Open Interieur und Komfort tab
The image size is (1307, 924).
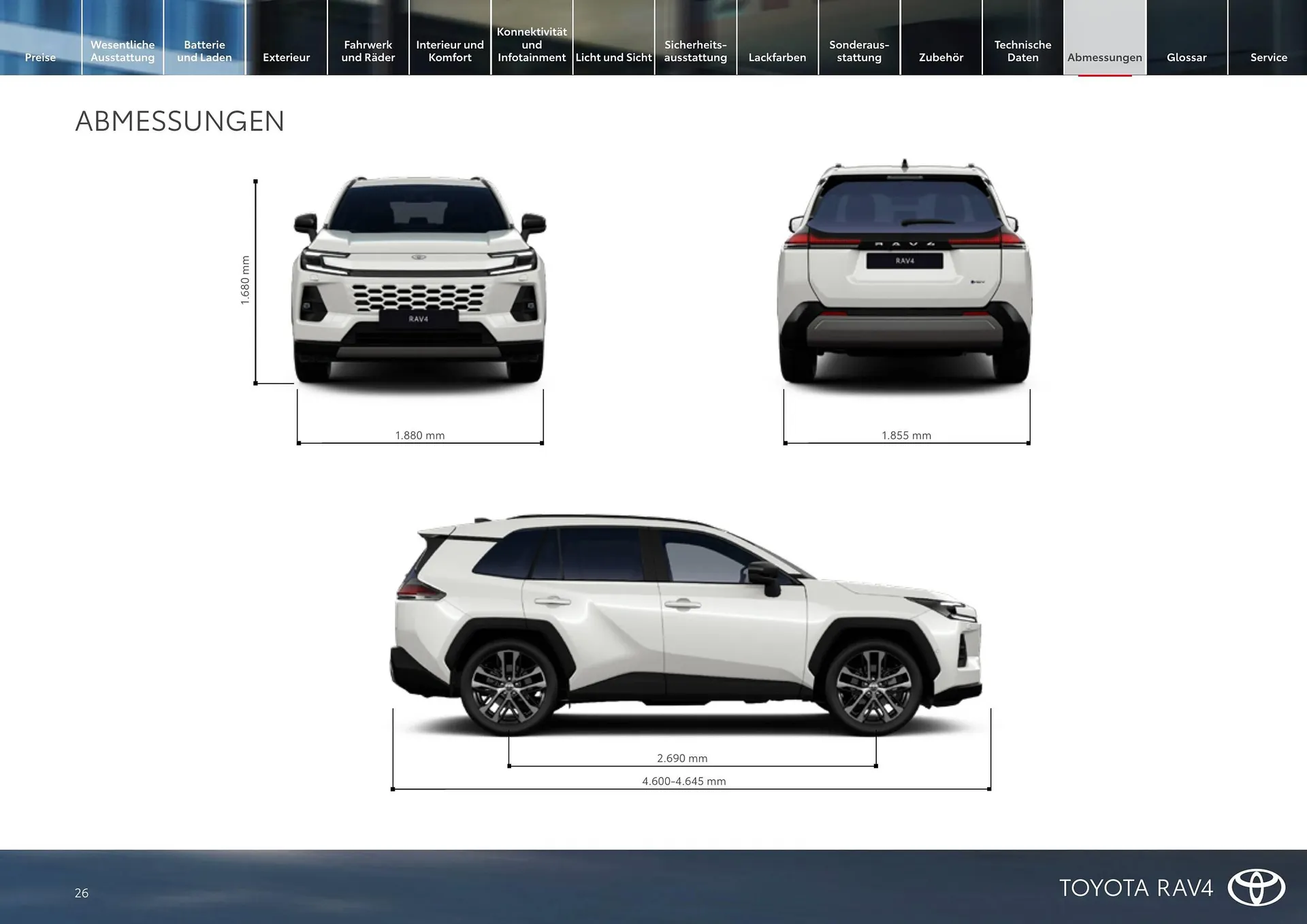pyautogui.click(x=449, y=51)
